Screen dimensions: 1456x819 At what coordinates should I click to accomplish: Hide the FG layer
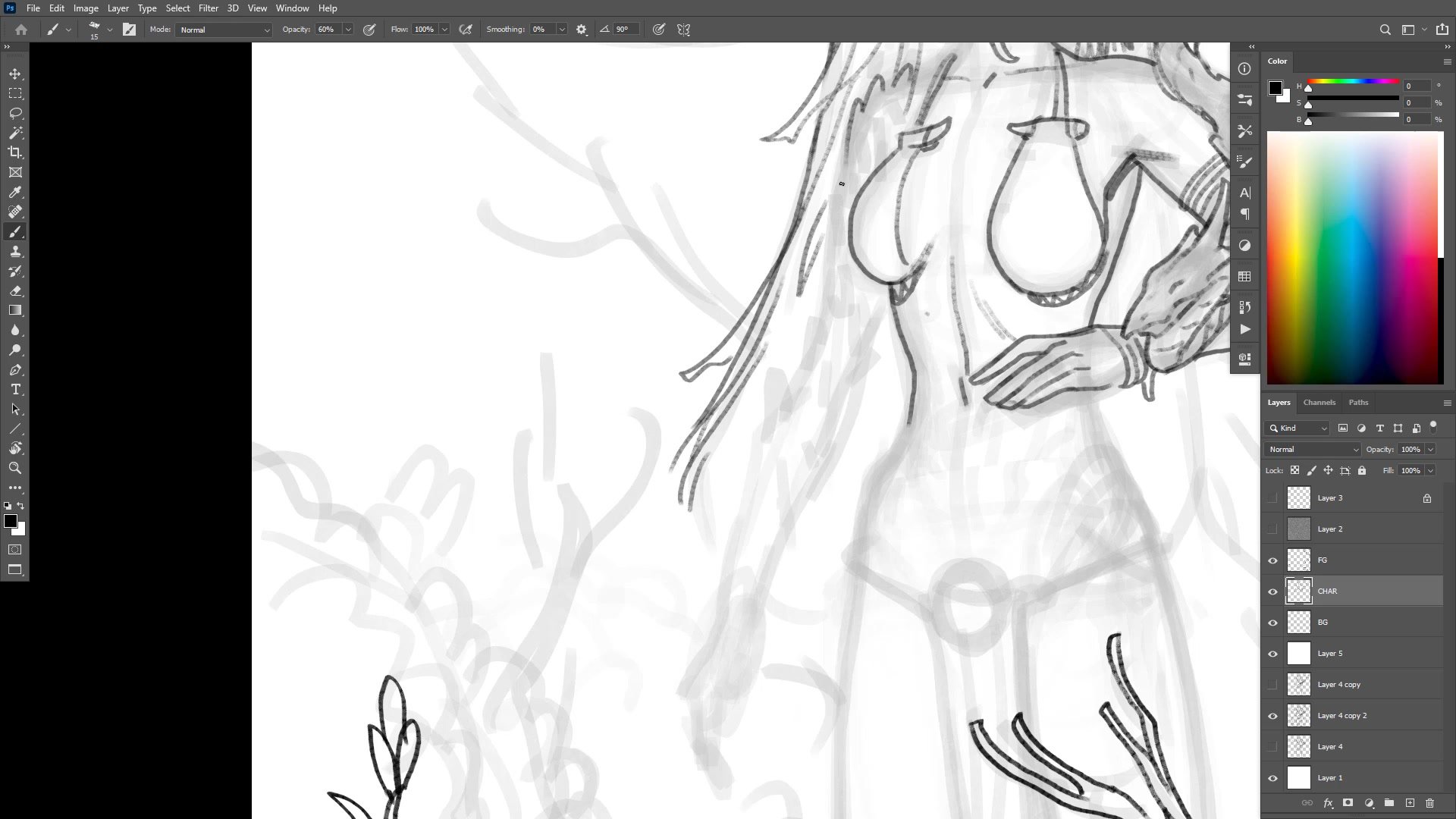tap(1272, 560)
